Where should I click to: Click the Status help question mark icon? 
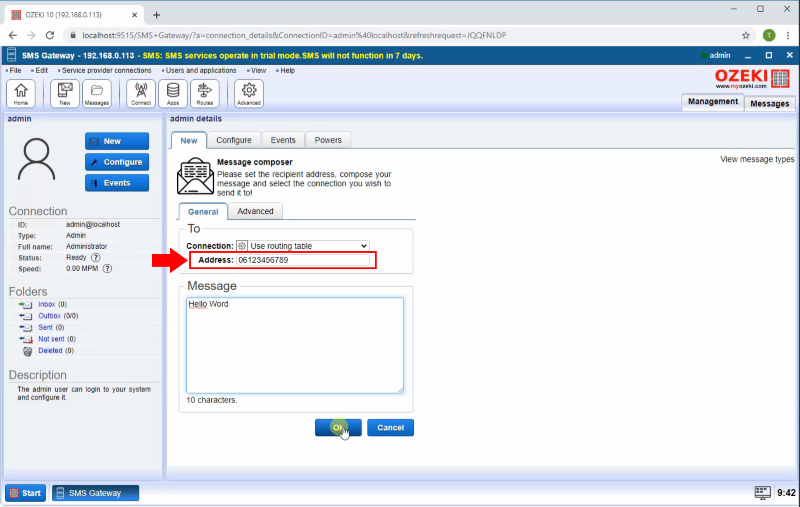tap(95, 258)
